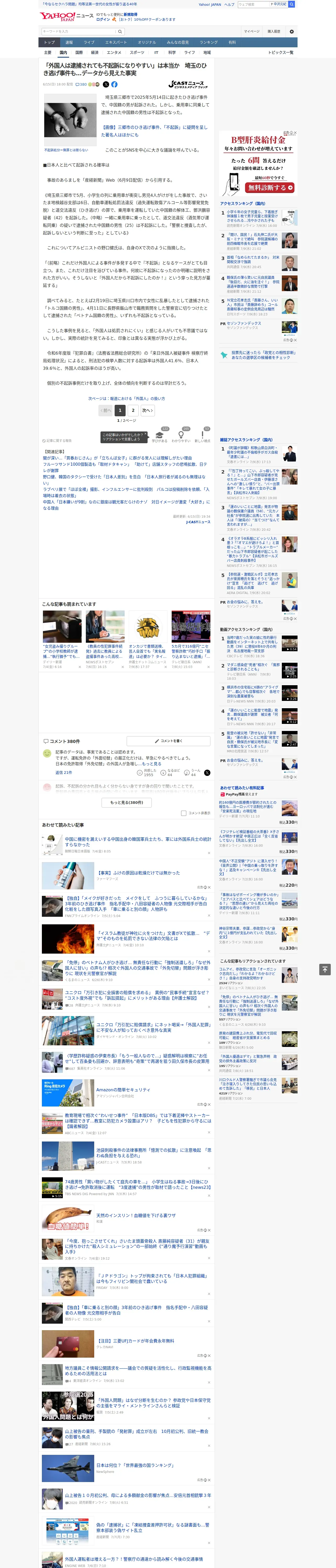Click the keyword search magnifier icon
The image size is (336, 1568).
[120, 31]
